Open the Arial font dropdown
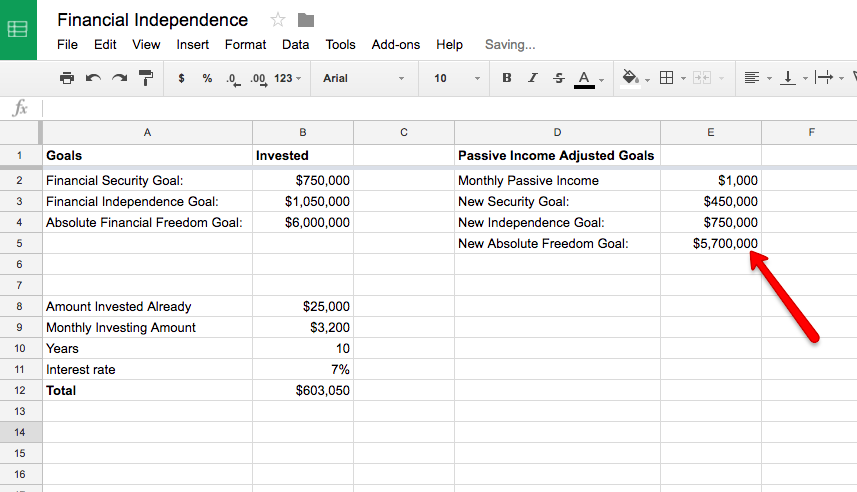The image size is (857, 492). click(x=364, y=78)
